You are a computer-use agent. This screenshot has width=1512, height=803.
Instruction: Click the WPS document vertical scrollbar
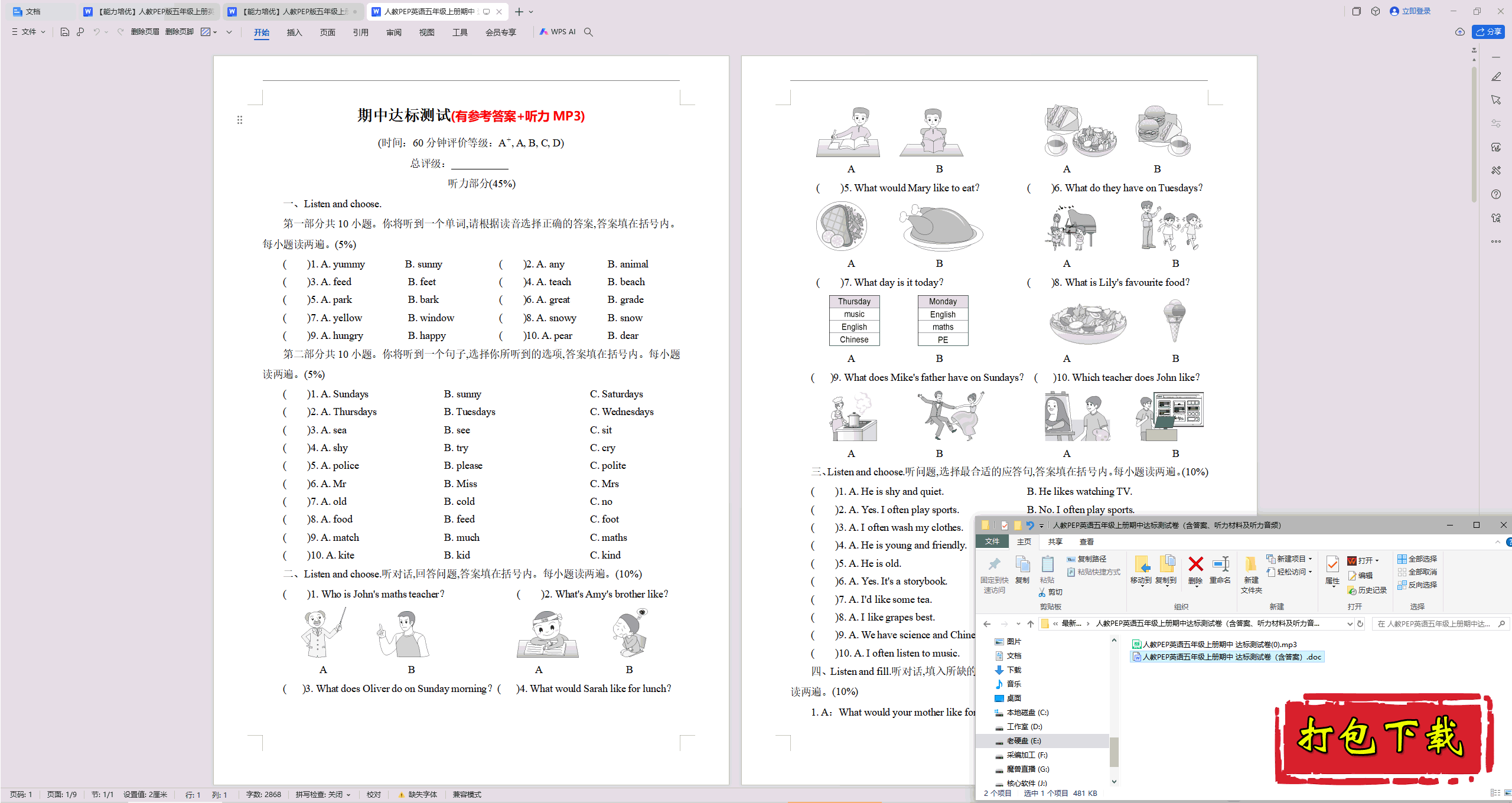[x=1474, y=133]
